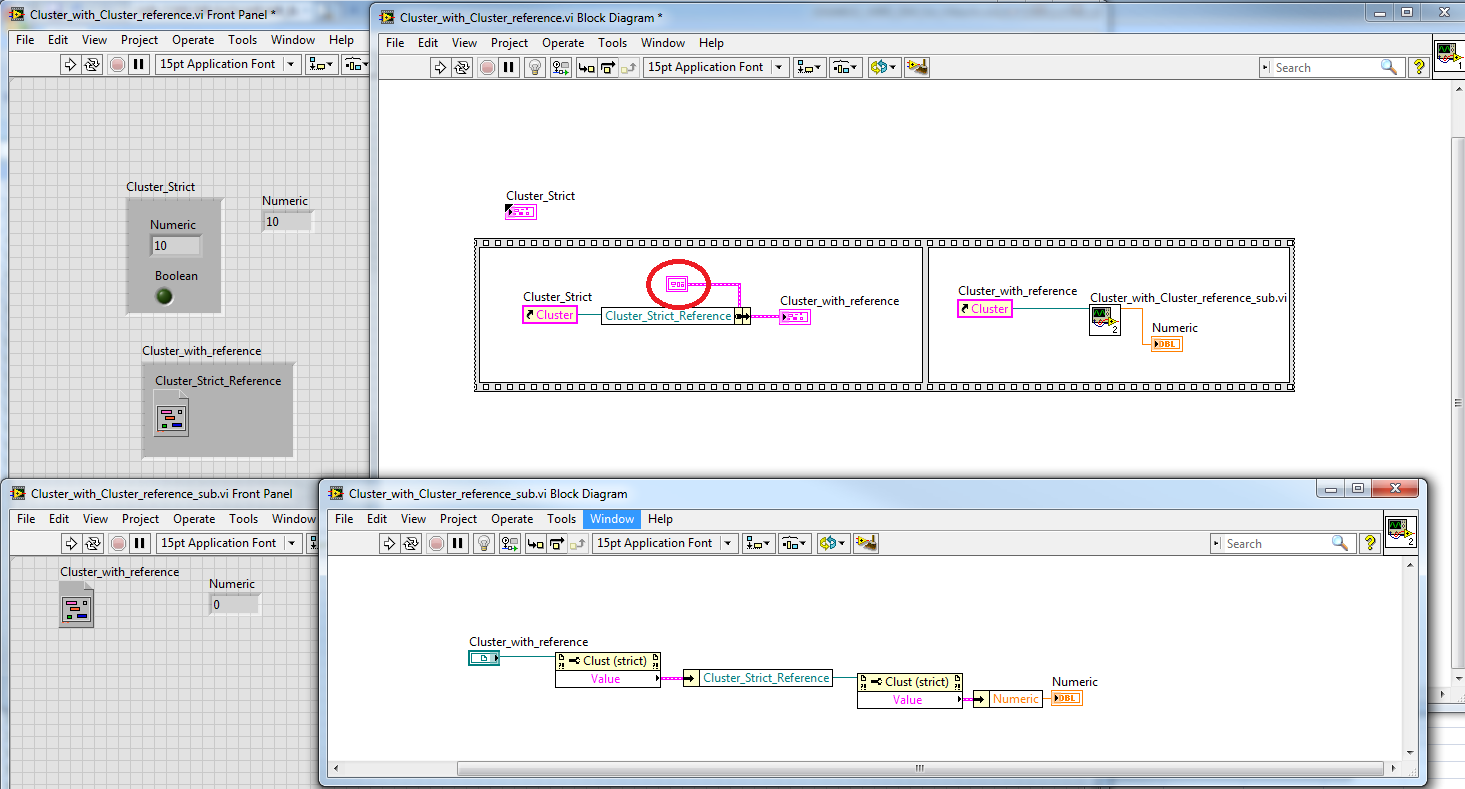Click the Numeric unbundle element in sub VI diagram

tap(1007, 699)
